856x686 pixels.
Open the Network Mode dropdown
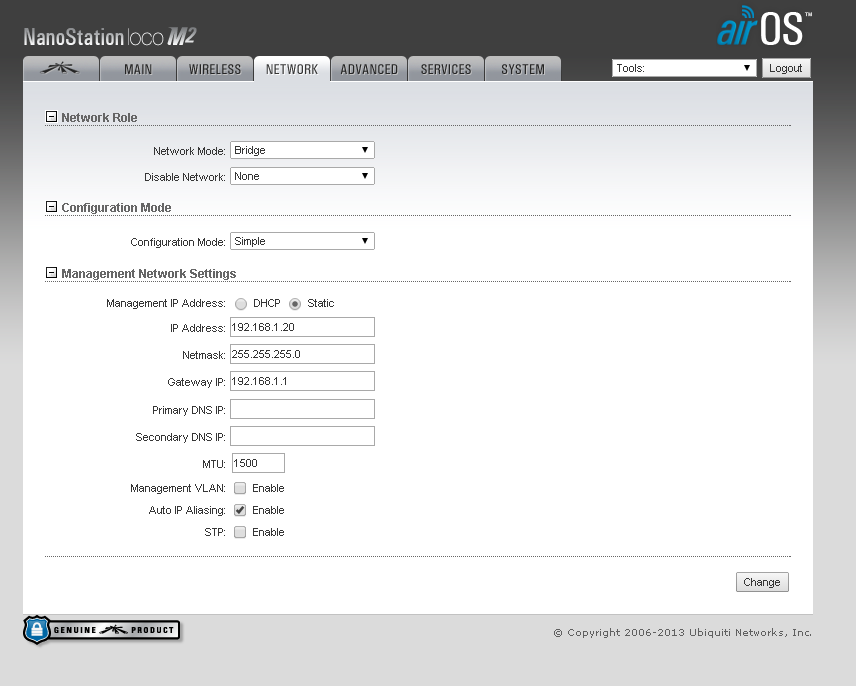coord(302,150)
